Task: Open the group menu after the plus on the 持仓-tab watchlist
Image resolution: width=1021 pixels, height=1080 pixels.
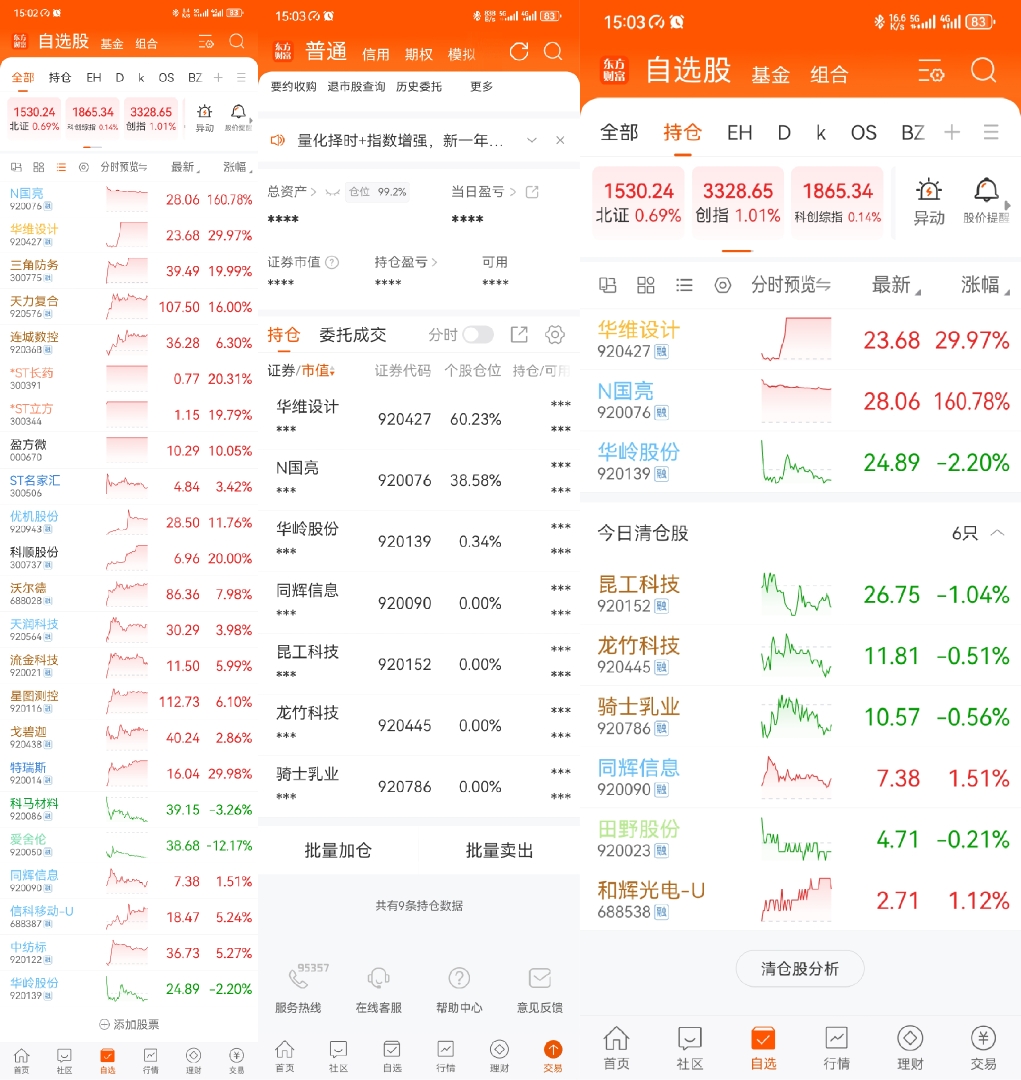Action: [x=991, y=132]
